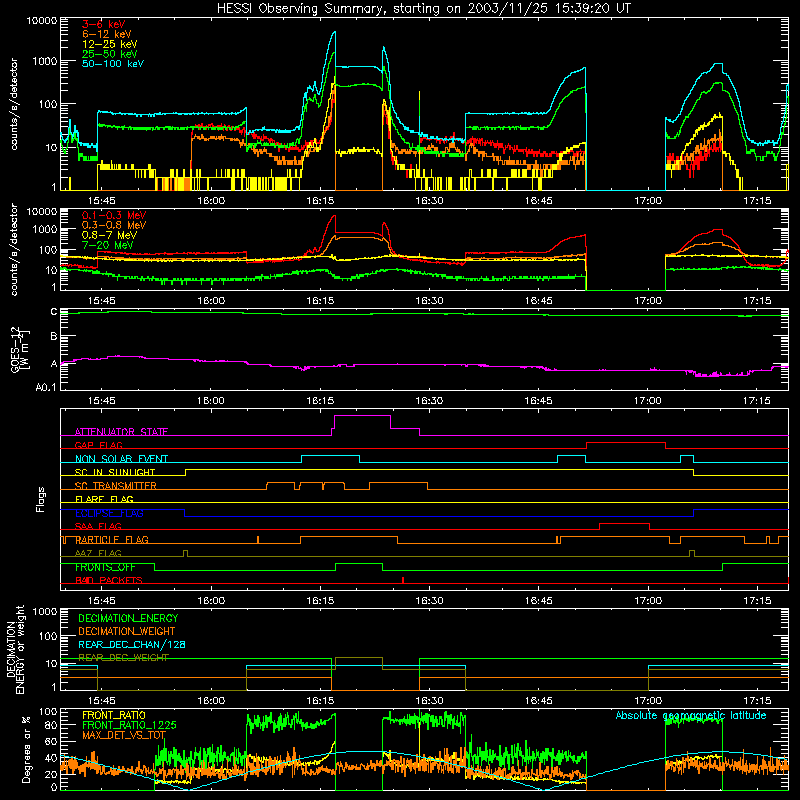Select the SC_TRANSMITTER flag label
This screenshot has height=800, width=800.
tap(115, 486)
